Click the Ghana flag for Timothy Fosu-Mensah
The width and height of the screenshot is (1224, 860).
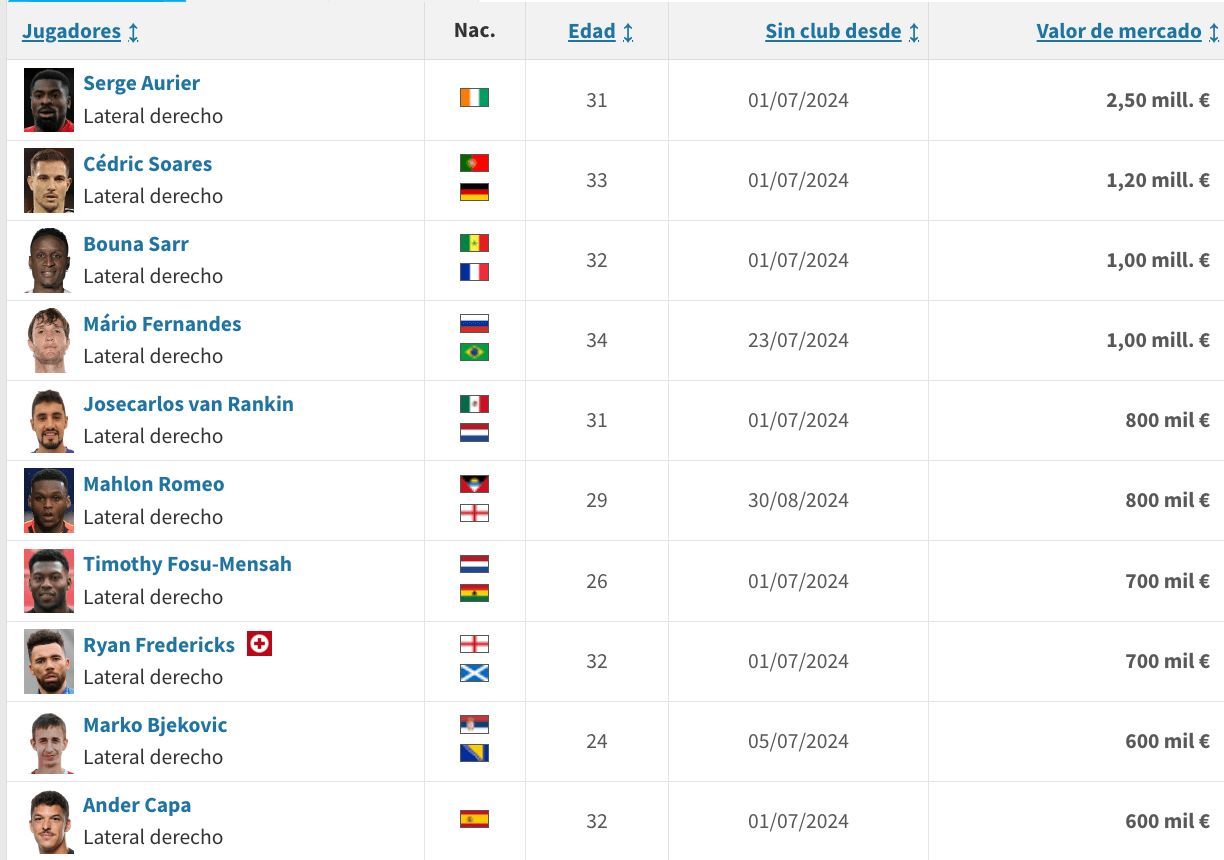(x=474, y=593)
